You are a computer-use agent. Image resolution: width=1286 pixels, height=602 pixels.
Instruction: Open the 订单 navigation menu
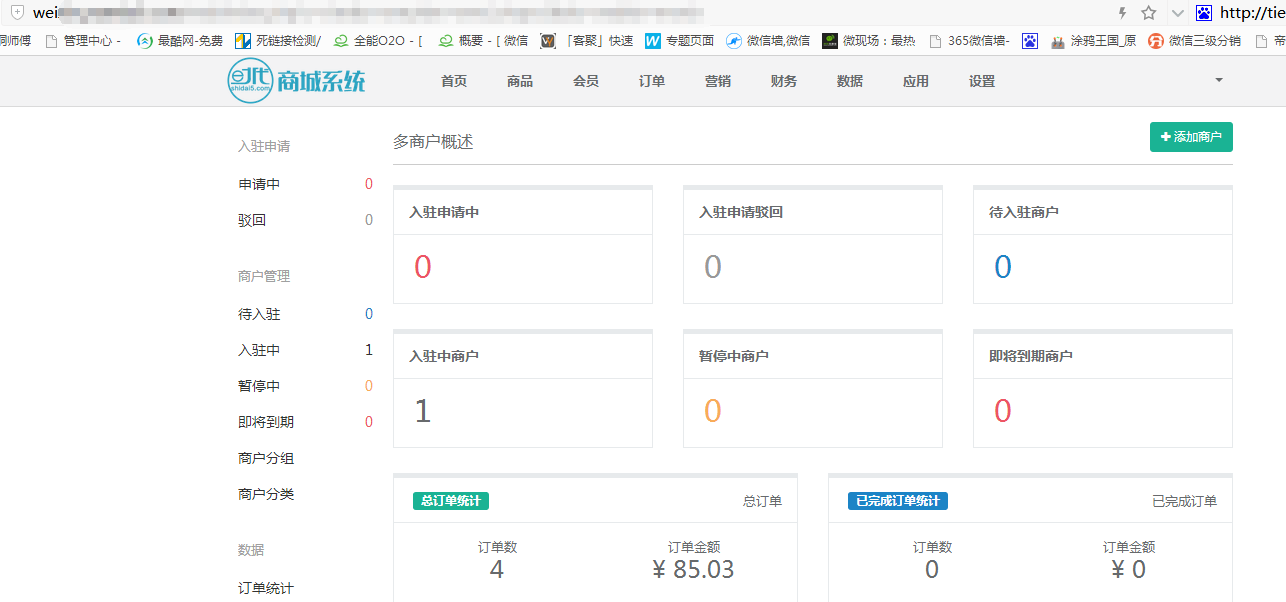point(652,81)
